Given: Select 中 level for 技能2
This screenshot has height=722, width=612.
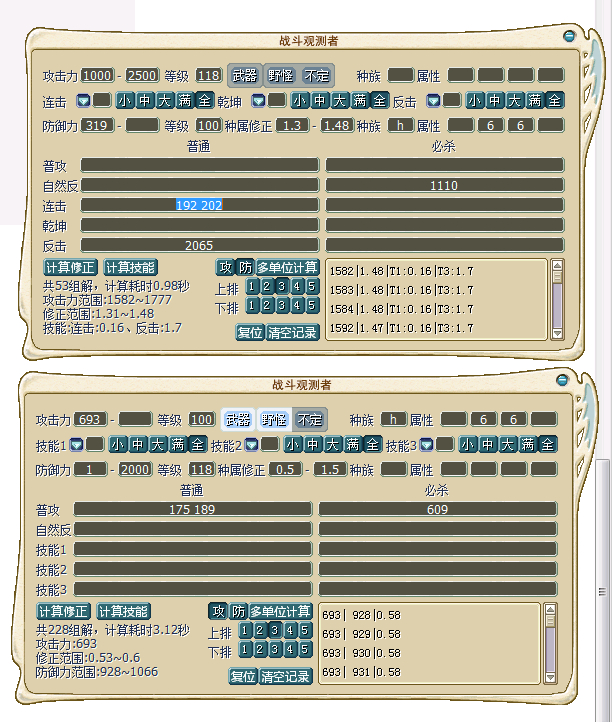Looking at the screenshot, I should [313, 444].
